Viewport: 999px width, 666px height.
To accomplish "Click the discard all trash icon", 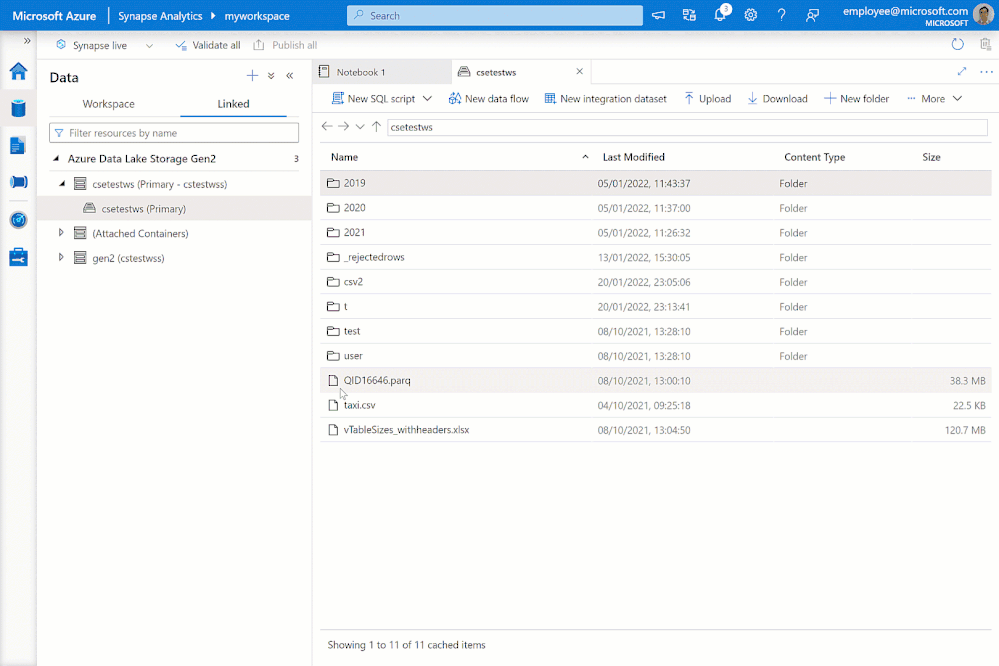I will point(985,44).
